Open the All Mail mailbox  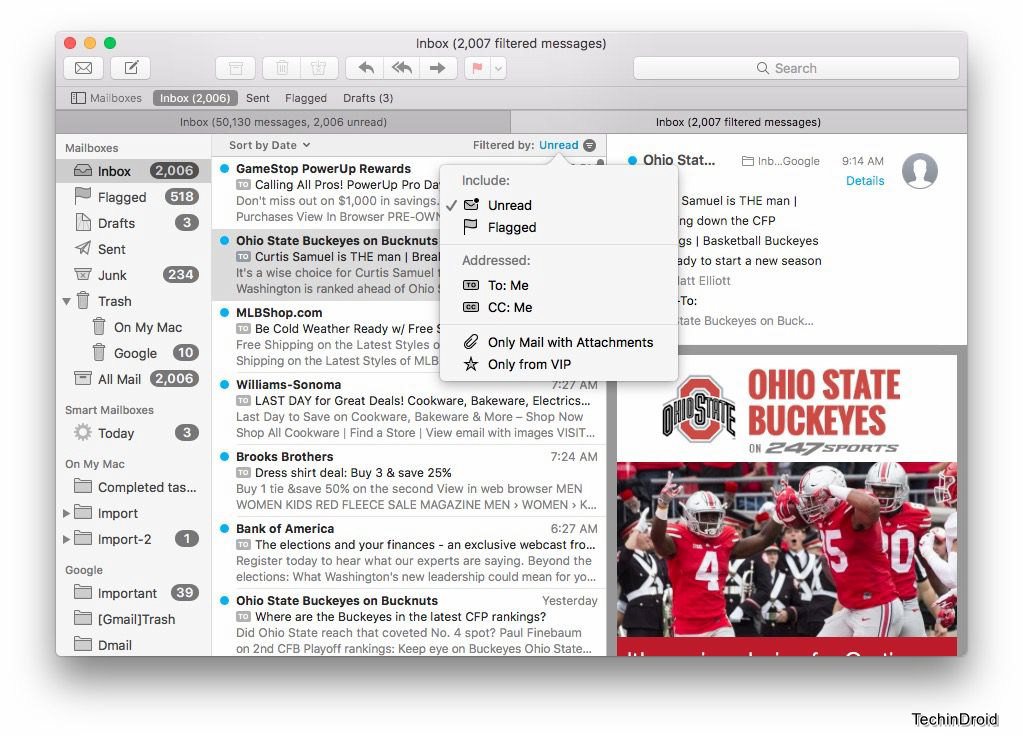click(x=134, y=379)
